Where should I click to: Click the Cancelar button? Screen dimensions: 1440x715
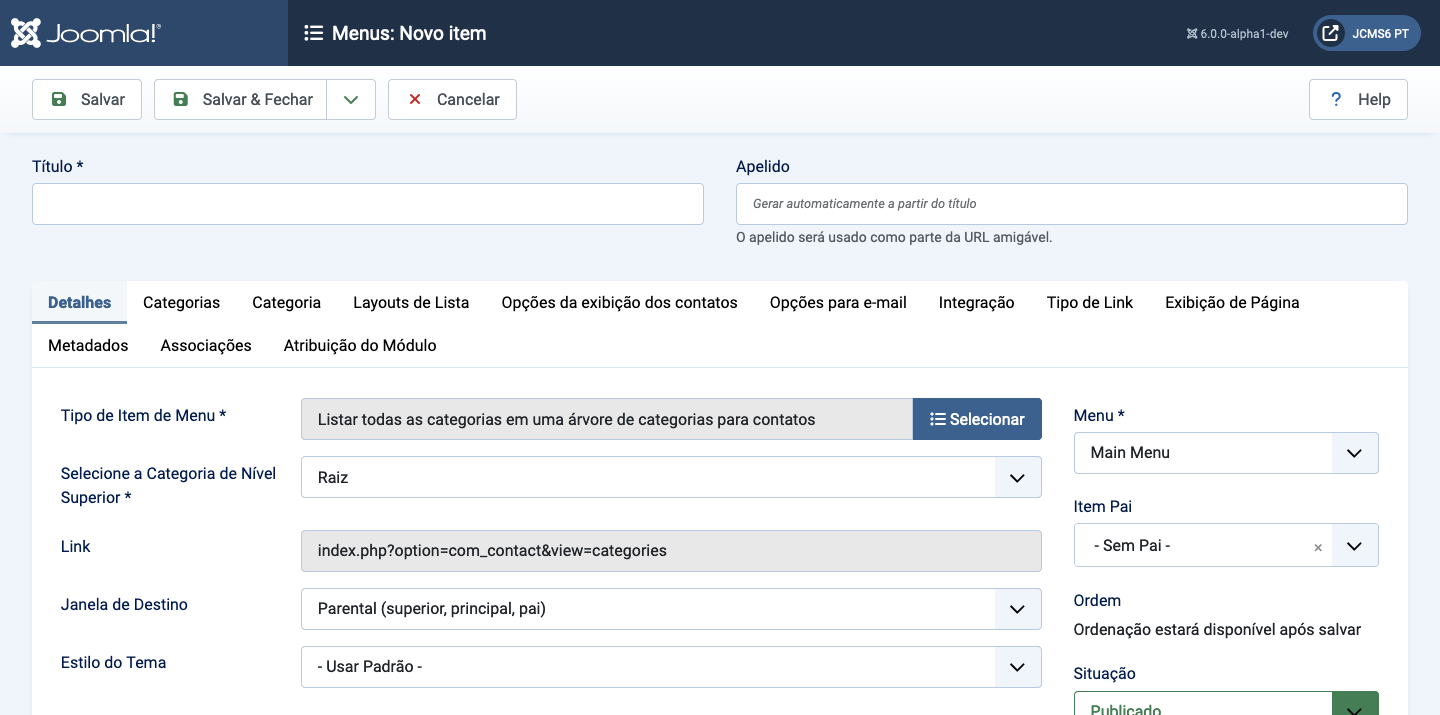point(452,100)
